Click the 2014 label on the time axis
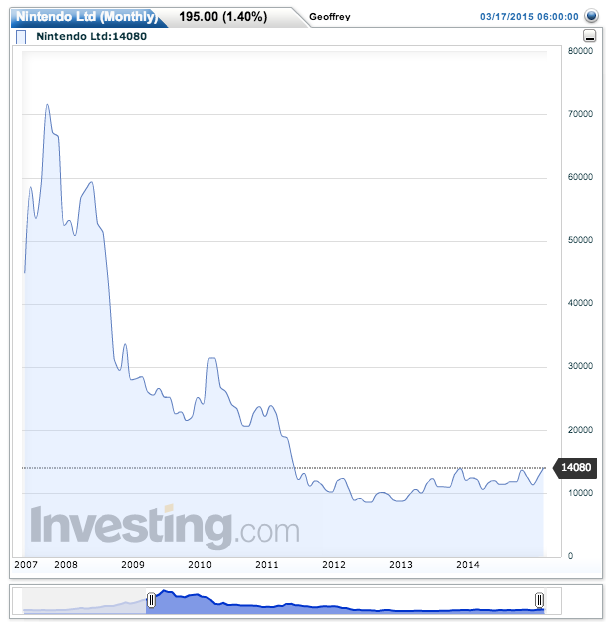Image resolution: width=613 pixels, height=627 pixels. [468, 565]
